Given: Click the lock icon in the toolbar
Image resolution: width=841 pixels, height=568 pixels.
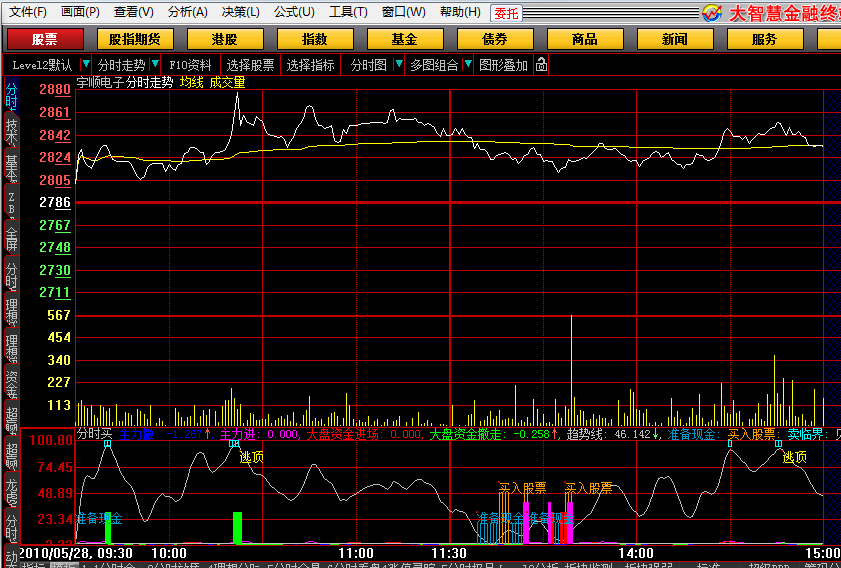Looking at the screenshot, I should coord(541,65).
